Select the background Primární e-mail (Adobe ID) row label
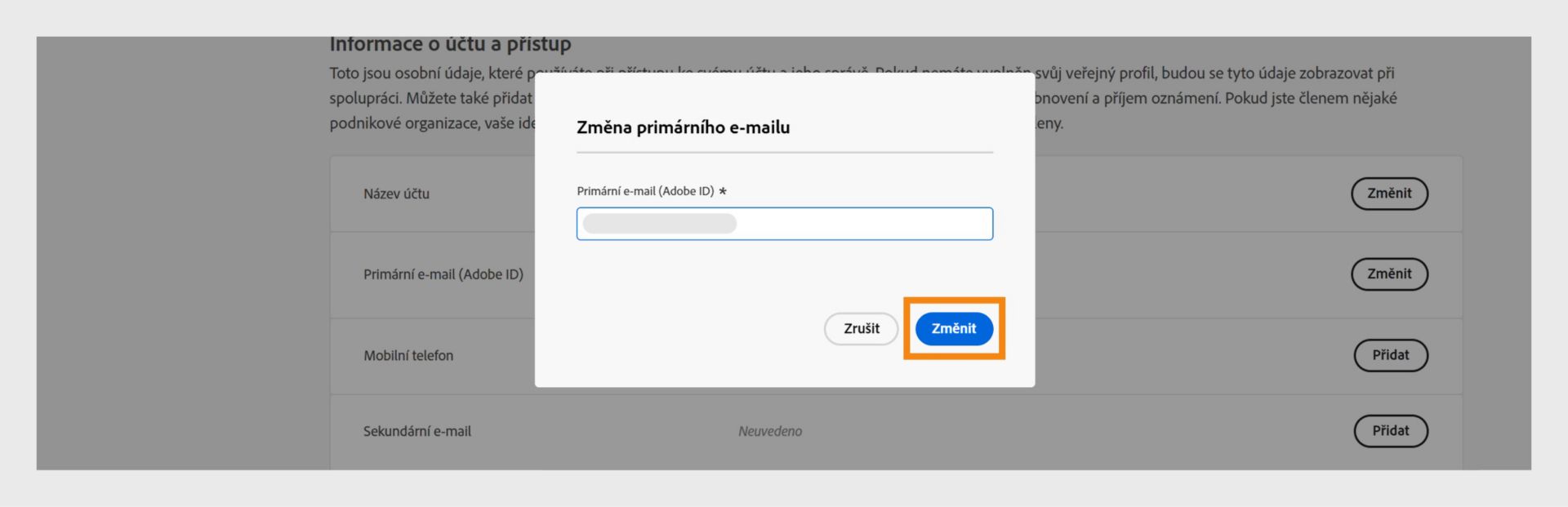1568x507 pixels. coord(443,274)
